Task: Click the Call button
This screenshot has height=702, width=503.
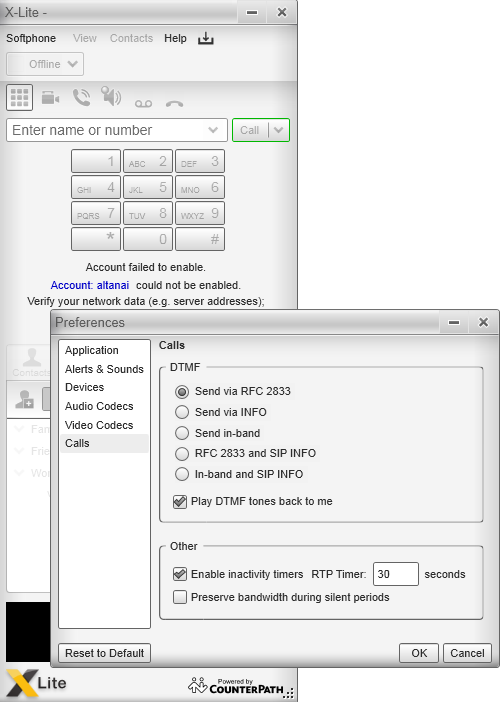Action: [x=250, y=130]
